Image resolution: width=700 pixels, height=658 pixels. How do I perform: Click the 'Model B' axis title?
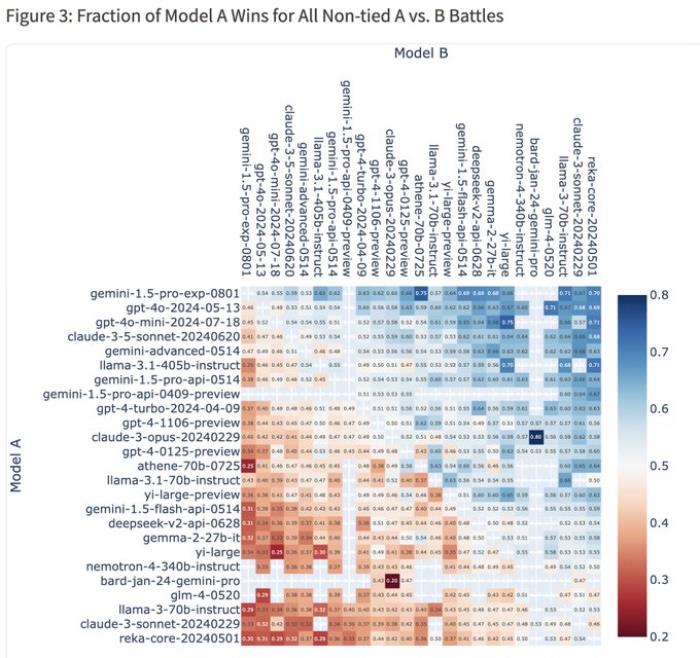[x=421, y=53]
